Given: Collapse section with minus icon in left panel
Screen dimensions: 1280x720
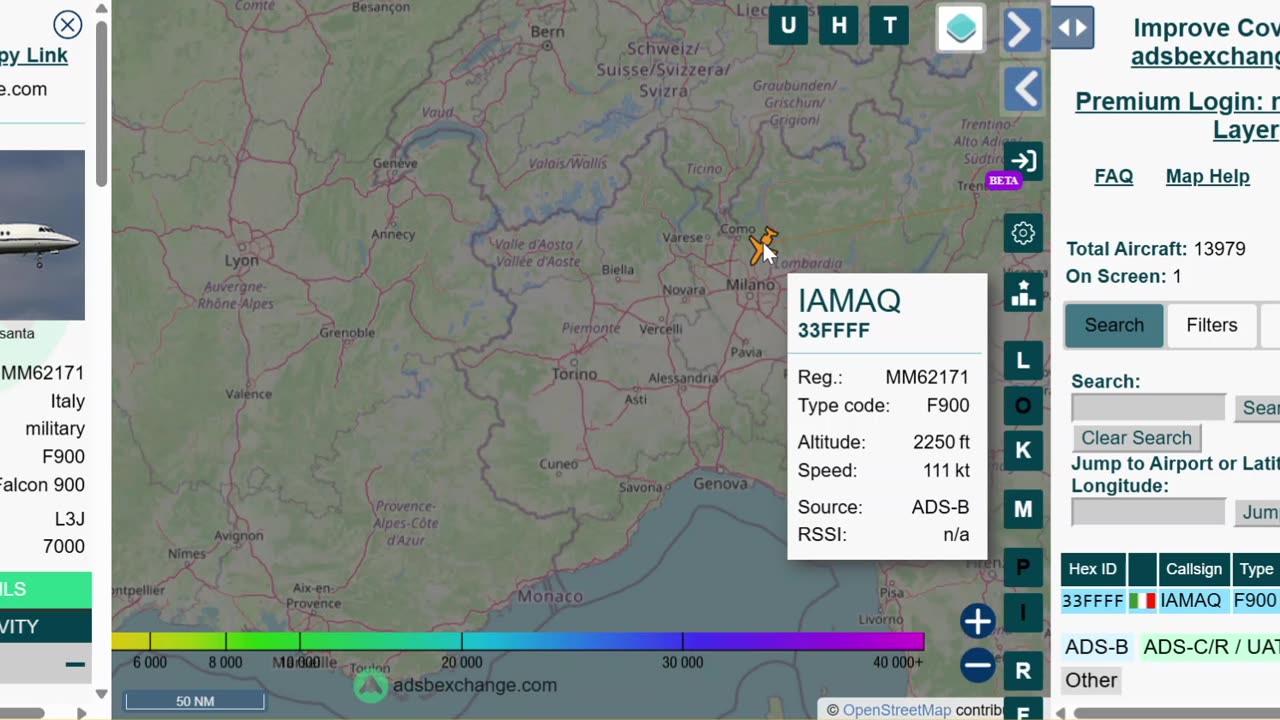Looking at the screenshot, I should click(x=75, y=664).
